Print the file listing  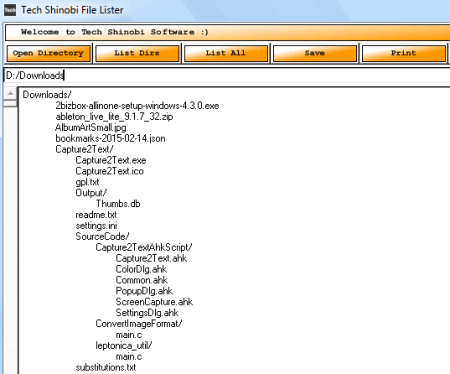(x=403, y=53)
